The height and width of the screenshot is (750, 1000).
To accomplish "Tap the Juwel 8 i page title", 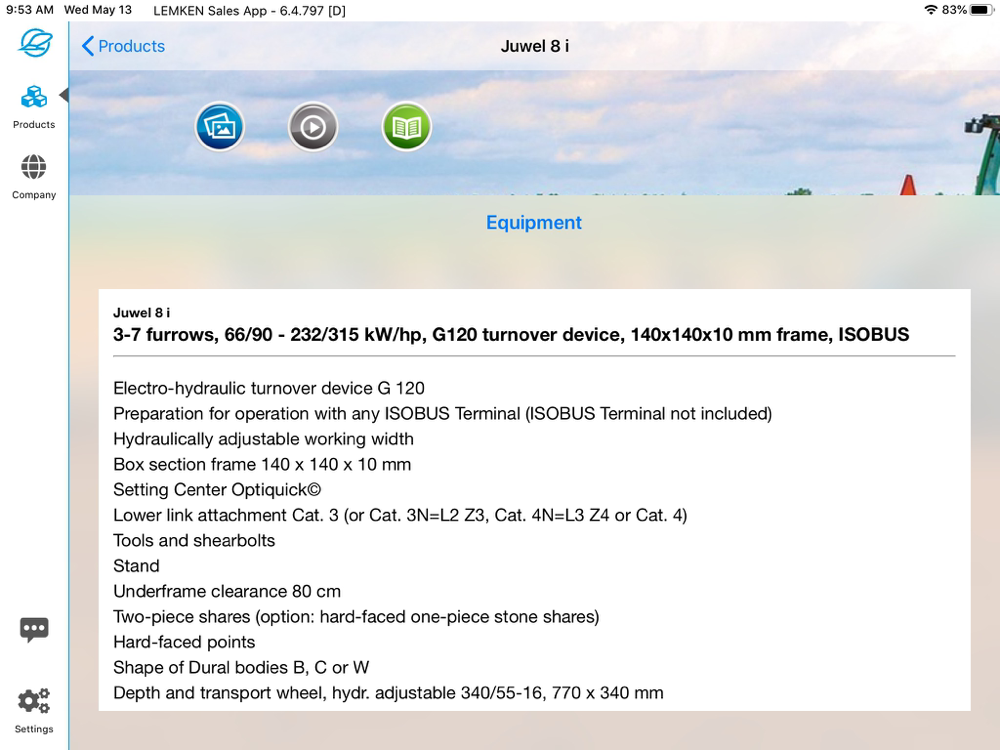I will 534,46.
